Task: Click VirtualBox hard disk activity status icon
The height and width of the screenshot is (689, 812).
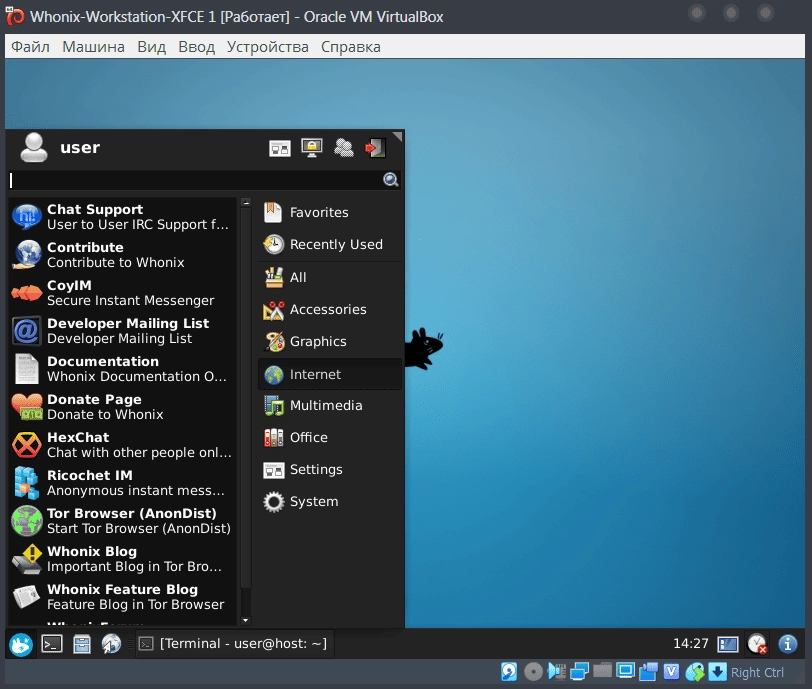Action: coord(509,672)
